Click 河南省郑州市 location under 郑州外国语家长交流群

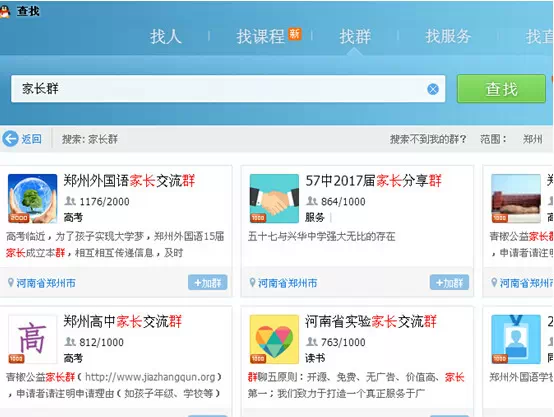tap(46, 283)
